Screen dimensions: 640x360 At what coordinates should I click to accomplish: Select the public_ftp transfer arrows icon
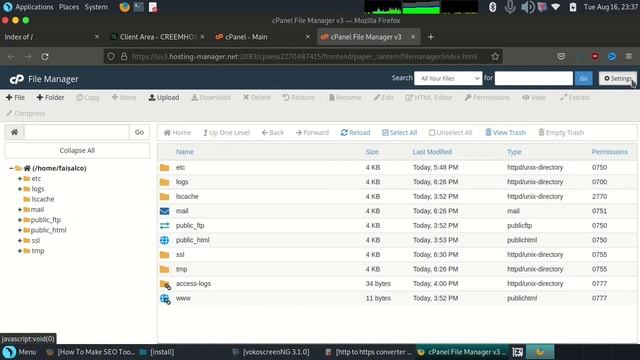click(164, 226)
